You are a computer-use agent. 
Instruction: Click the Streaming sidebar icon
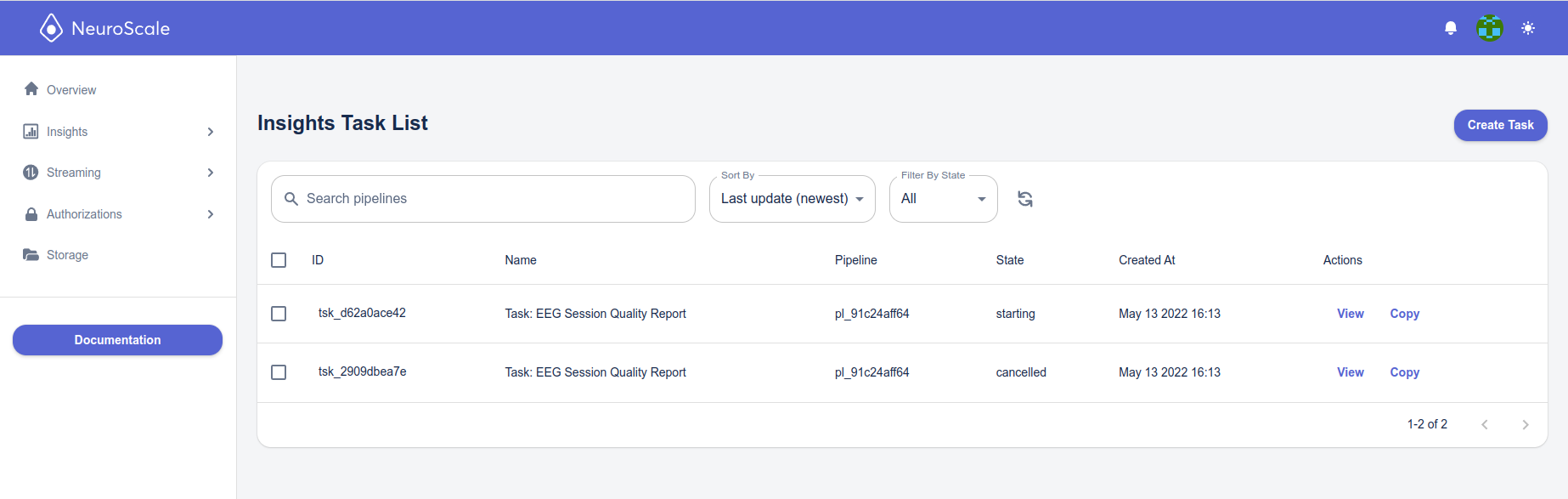coord(31,173)
